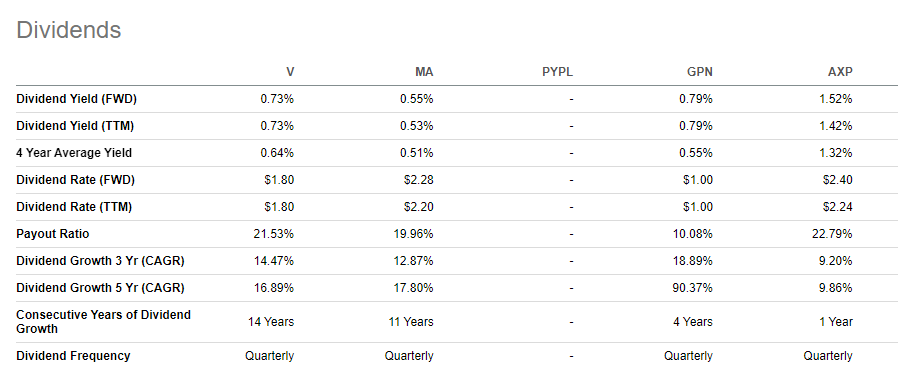Click the GPN ticker header
The image size is (898, 383).
[x=700, y=72]
